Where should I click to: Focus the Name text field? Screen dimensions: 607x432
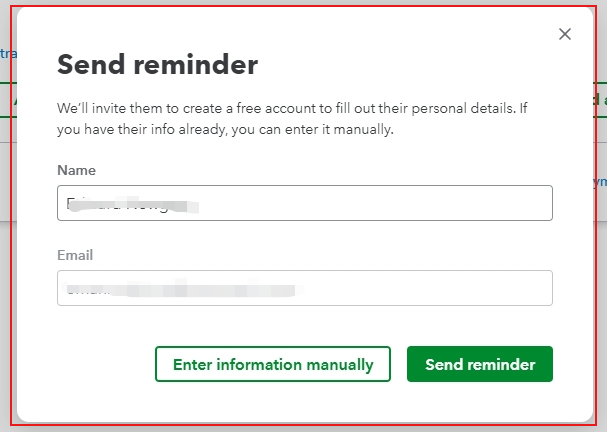click(304, 203)
